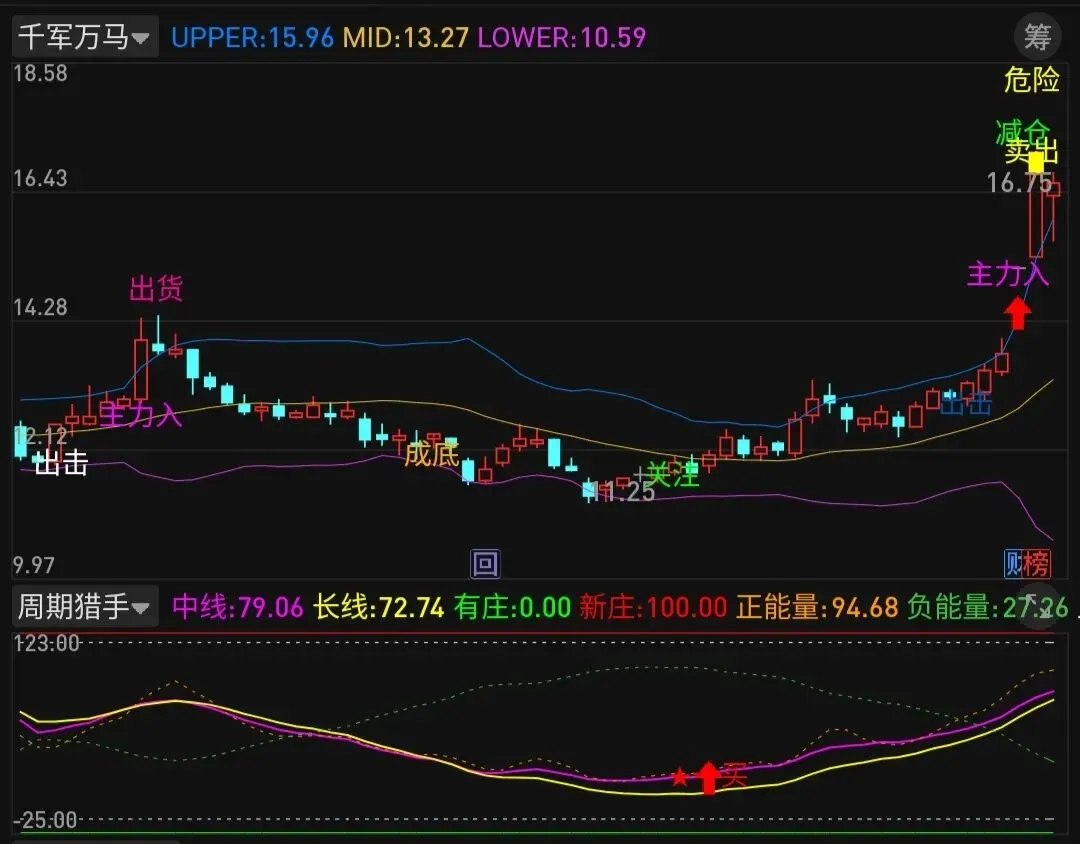Image resolution: width=1080 pixels, height=844 pixels.
Task: Select the UPPER:15.96 value
Action: 252,37
